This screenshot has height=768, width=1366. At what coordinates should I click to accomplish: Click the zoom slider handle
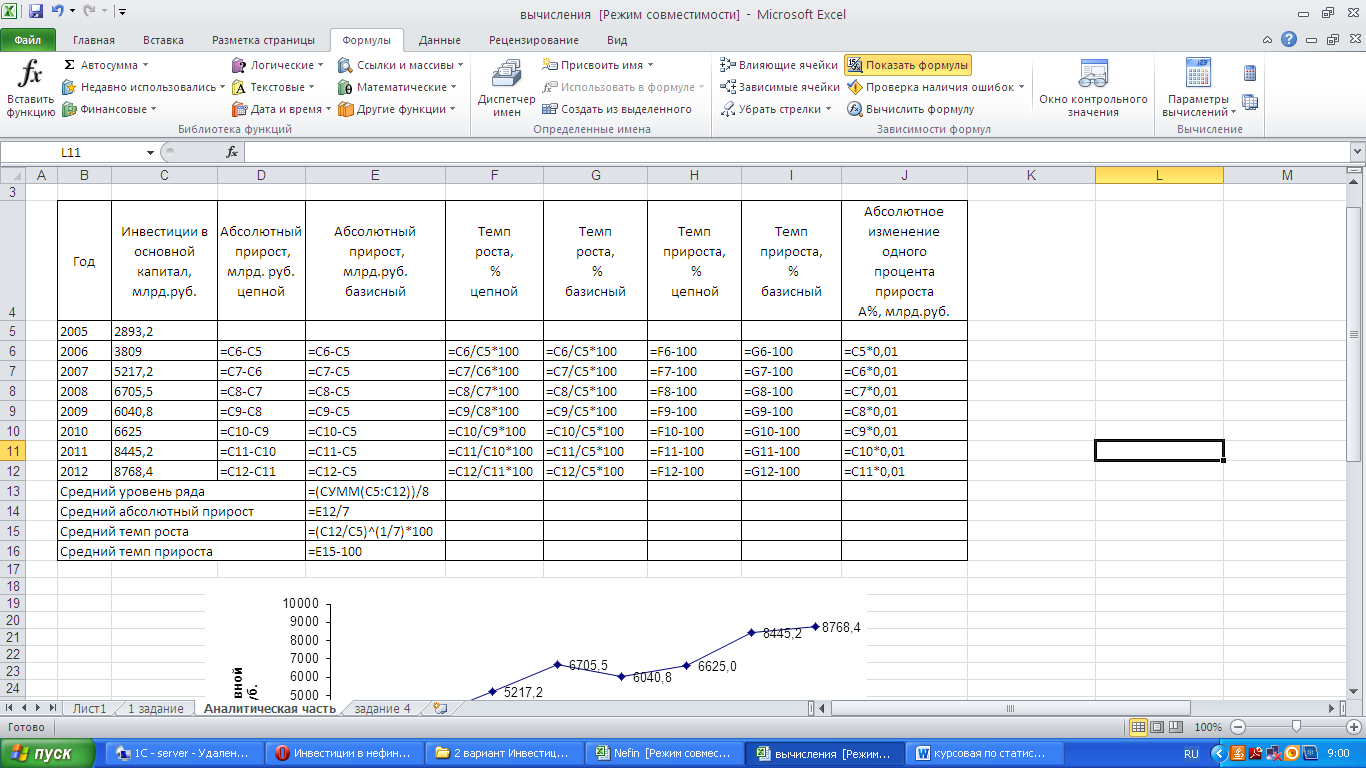(x=1296, y=727)
